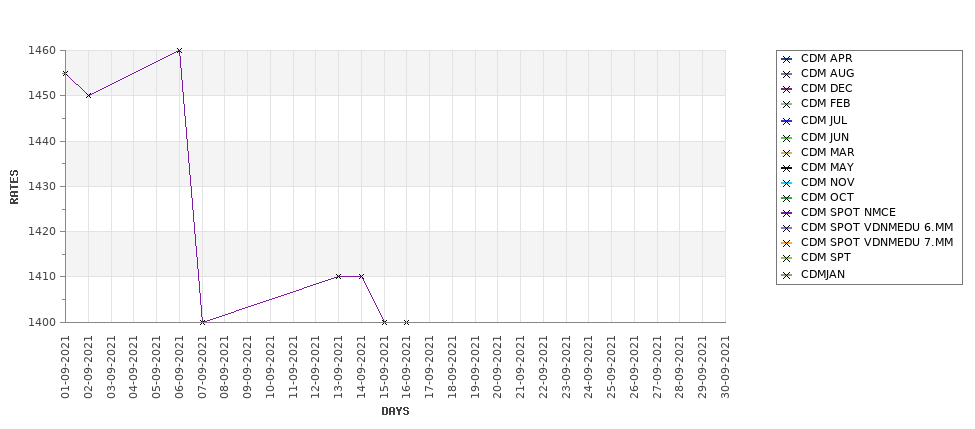975x429 pixels.
Task: Click the 1410 y-axis value
Action: tap(42, 277)
